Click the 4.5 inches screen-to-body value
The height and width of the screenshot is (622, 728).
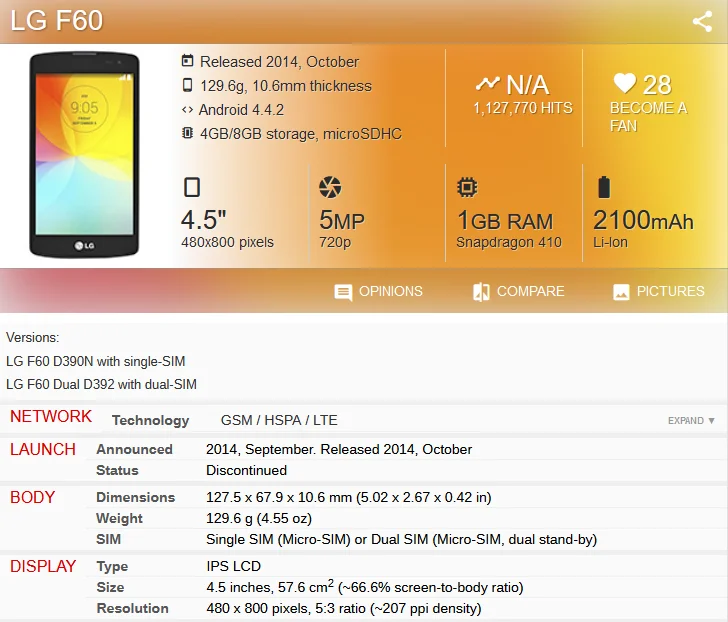click(x=365, y=587)
